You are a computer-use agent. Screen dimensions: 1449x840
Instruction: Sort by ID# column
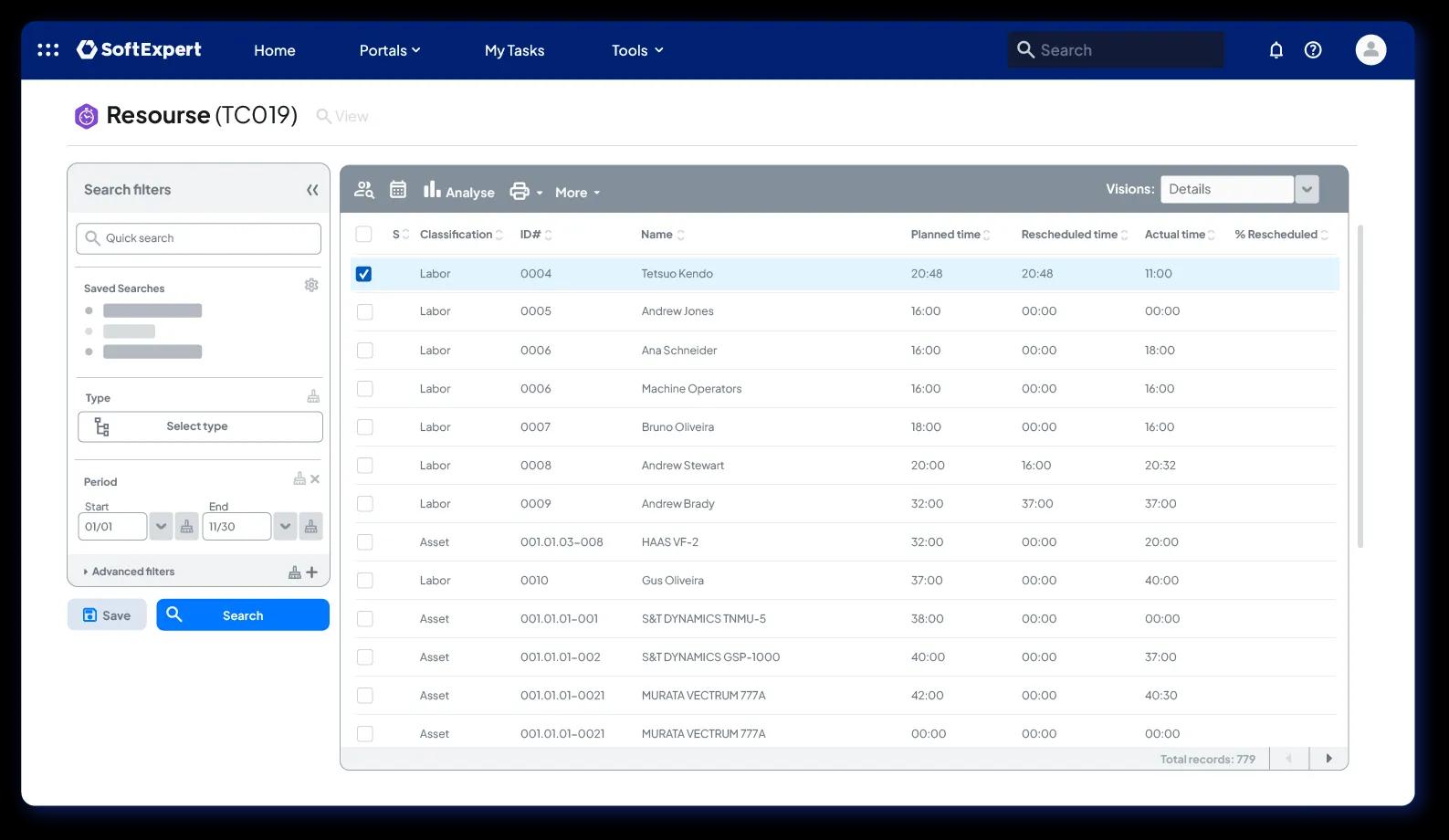pos(536,235)
